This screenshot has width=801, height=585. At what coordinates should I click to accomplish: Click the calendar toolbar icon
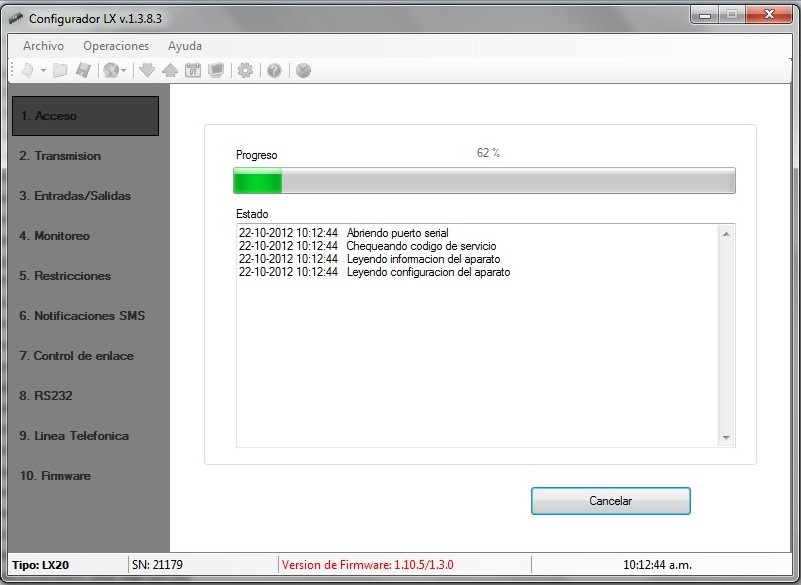(193, 70)
